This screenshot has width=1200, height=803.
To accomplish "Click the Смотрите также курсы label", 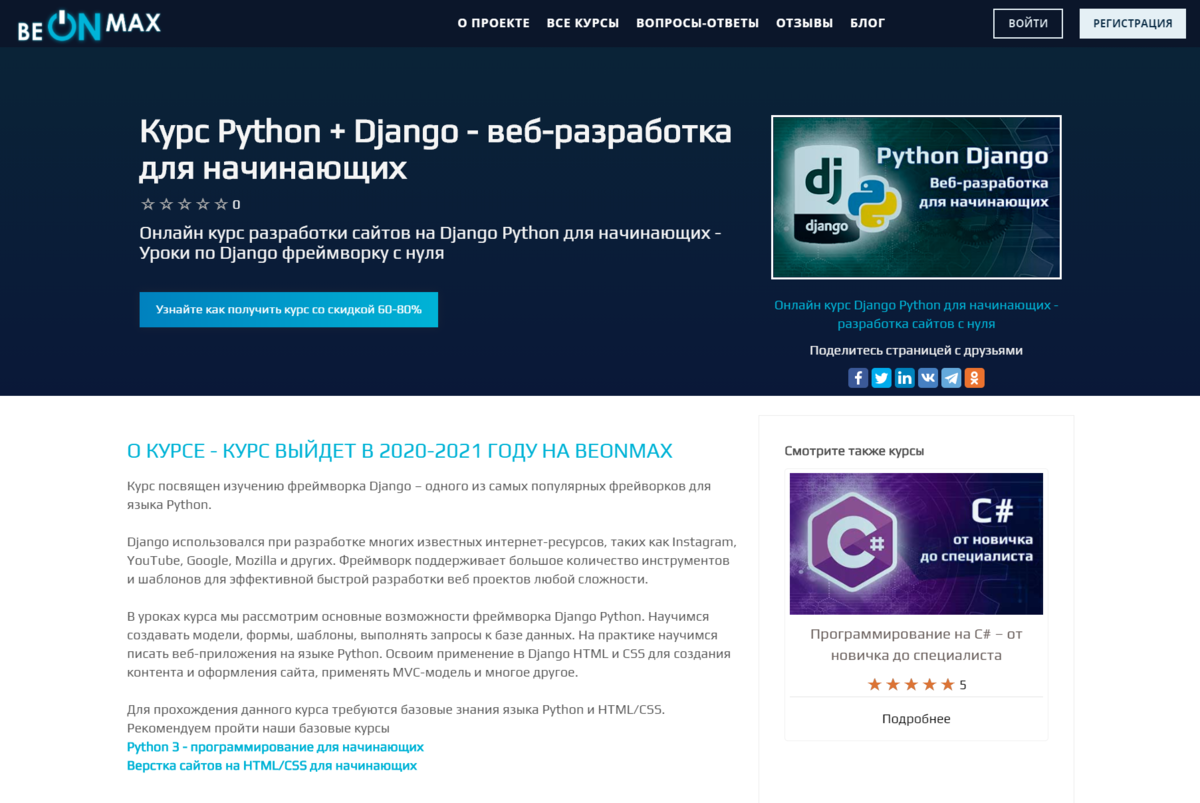I will pyautogui.click(x=854, y=451).
